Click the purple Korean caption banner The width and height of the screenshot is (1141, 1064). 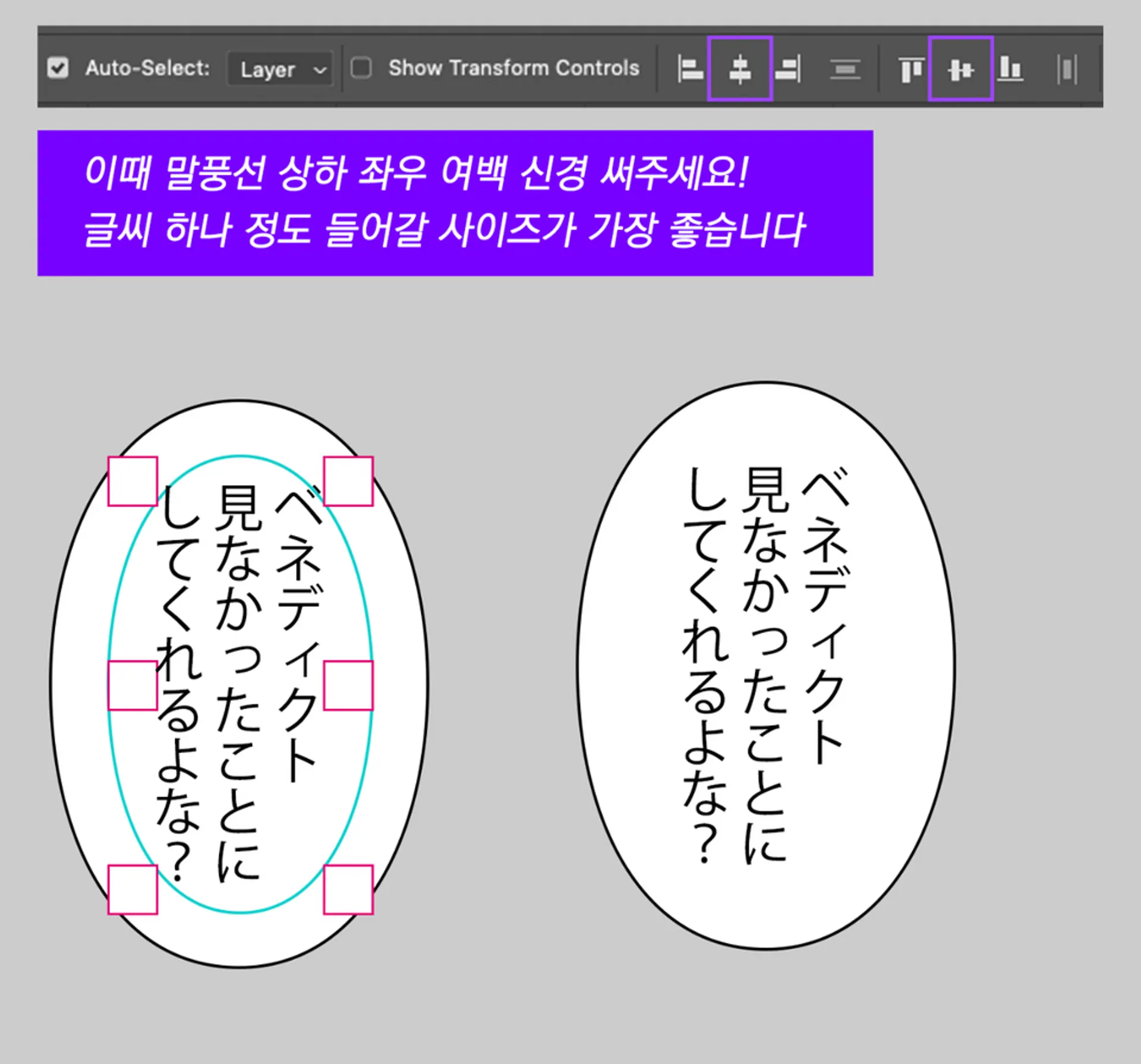click(x=455, y=203)
